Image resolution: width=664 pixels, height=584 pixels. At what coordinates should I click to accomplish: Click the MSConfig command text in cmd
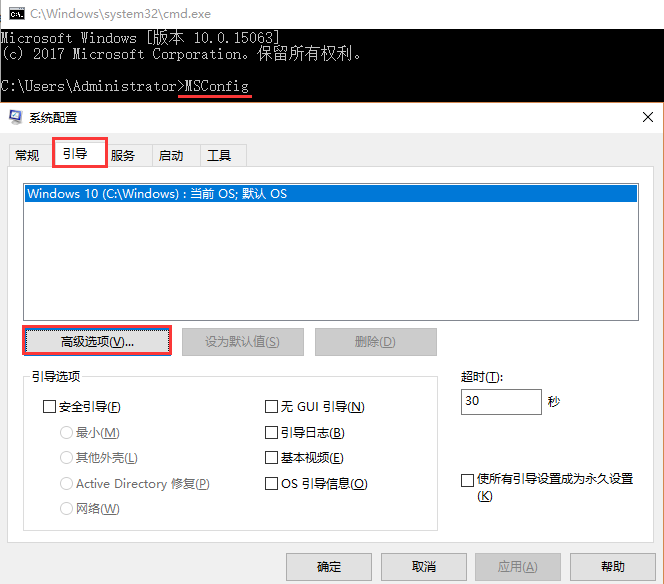[x=216, y=86]
